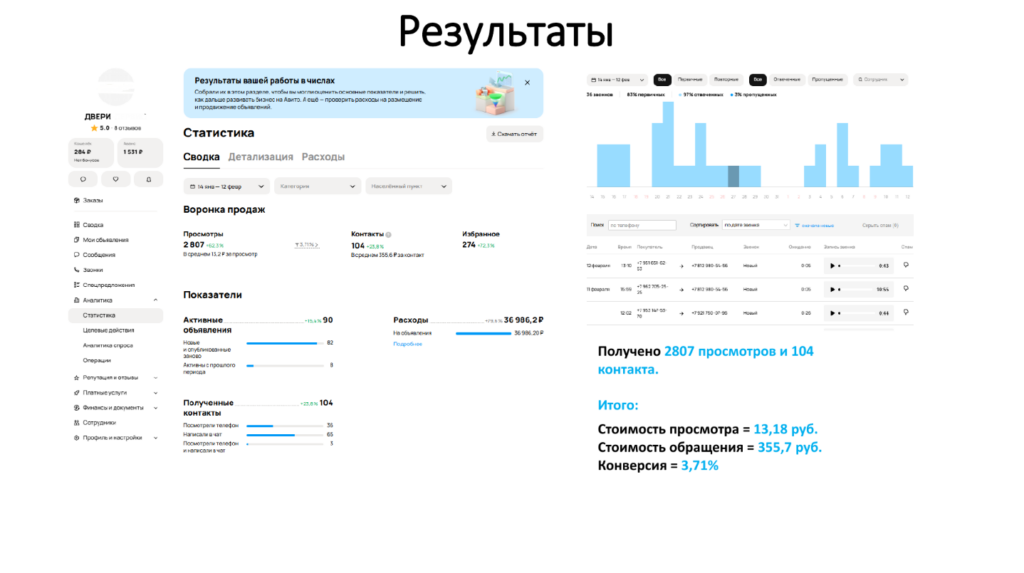Click the dark highlighted bar on day 27
The image size is (1024, 573).
click(733, 176)
